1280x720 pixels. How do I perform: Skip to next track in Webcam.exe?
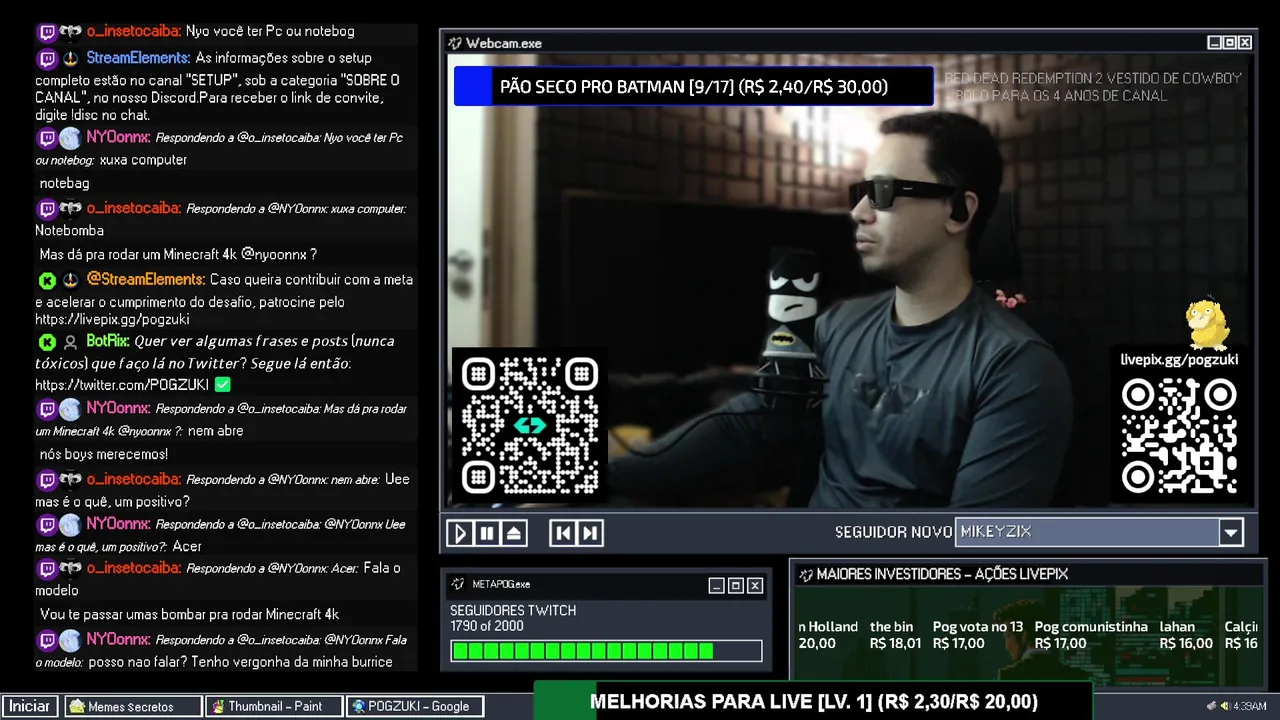pos(590,533)
